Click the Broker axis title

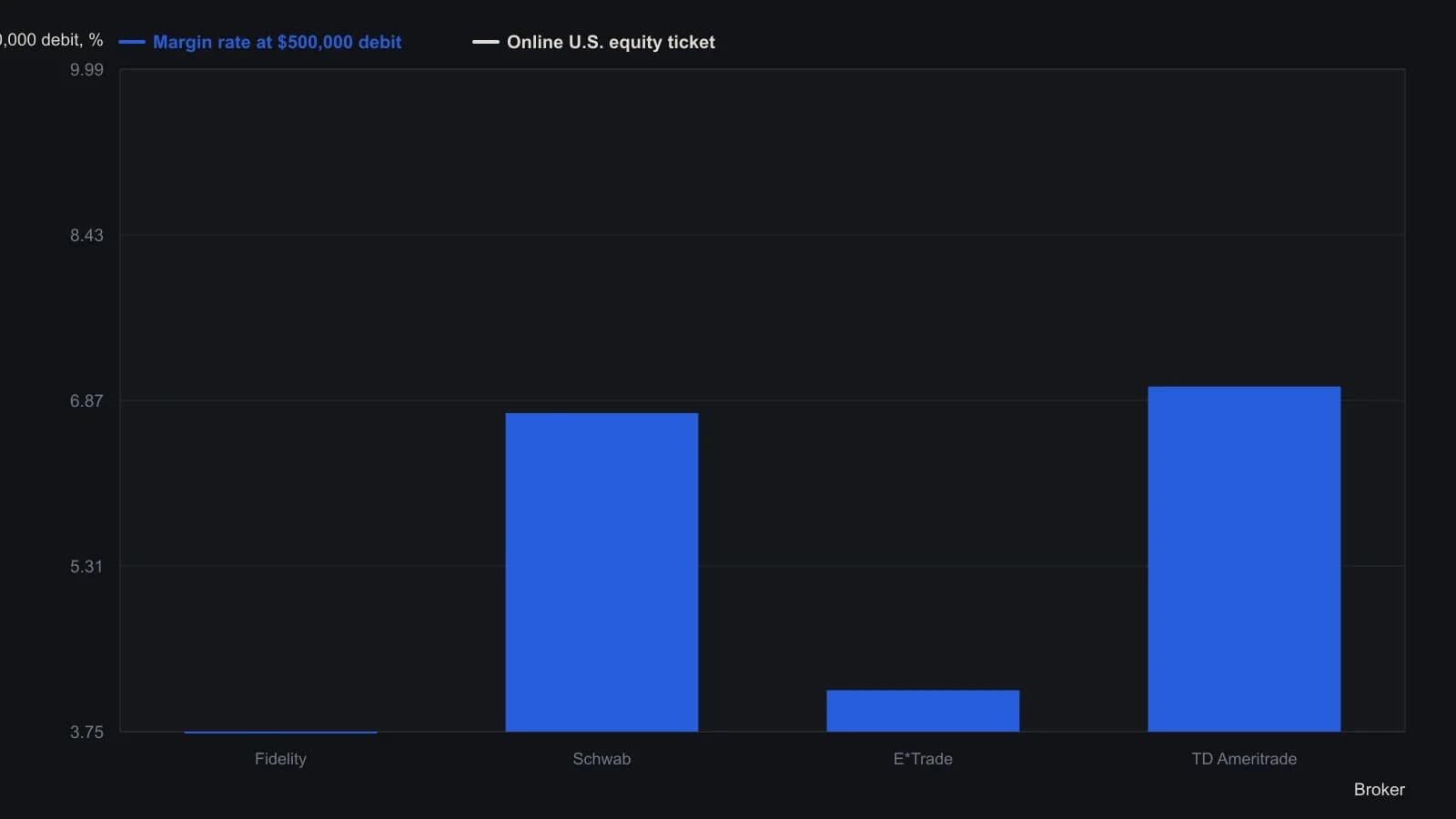pos(1379,790)
